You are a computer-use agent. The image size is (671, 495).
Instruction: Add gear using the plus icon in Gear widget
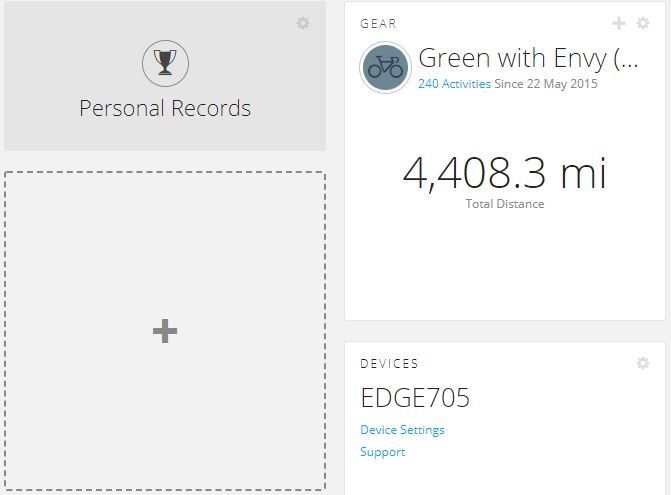point(619,23)
